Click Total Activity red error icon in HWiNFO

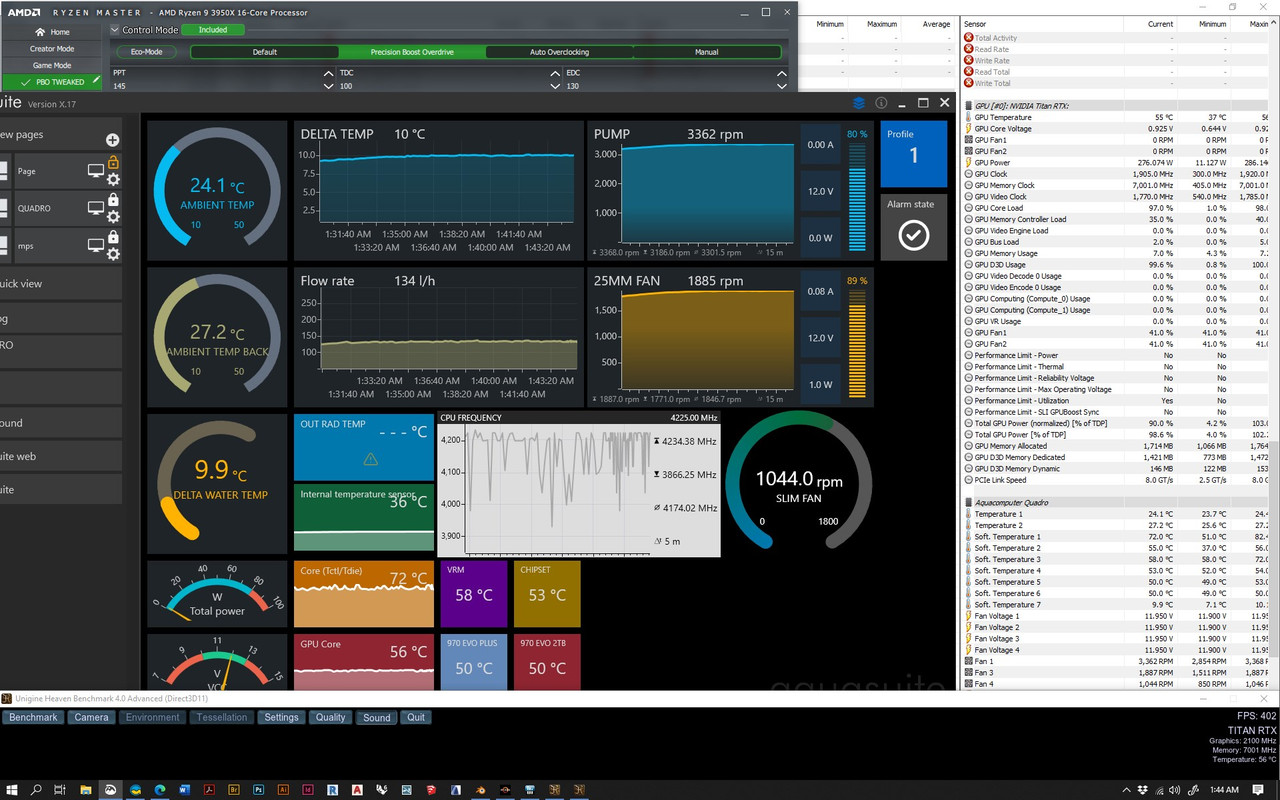tap(969, 38)
